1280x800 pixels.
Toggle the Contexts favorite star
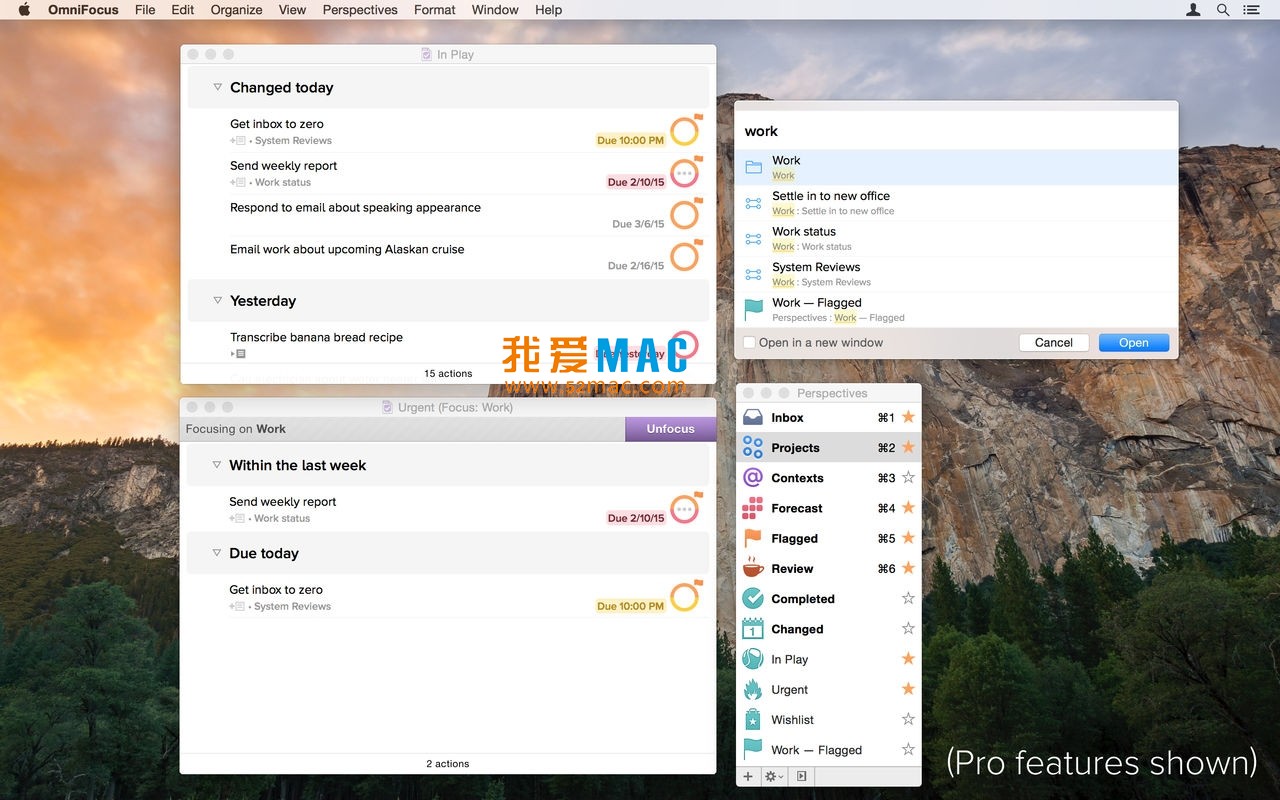point(908,478)
